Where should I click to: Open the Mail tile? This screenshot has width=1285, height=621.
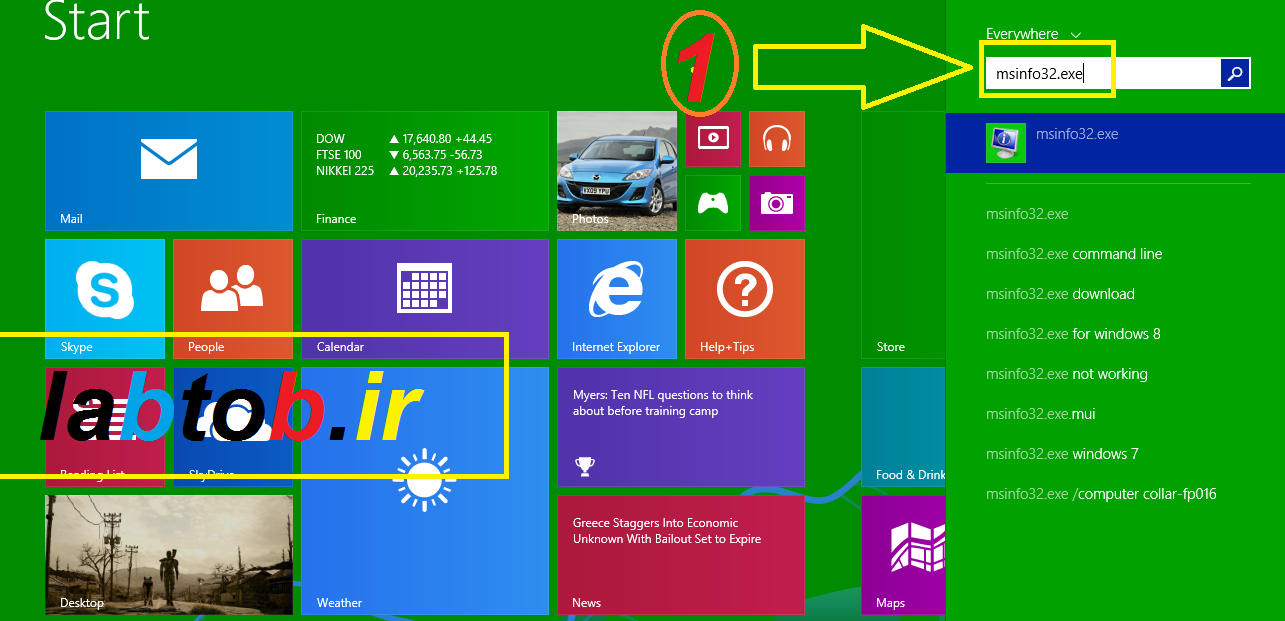169,171
